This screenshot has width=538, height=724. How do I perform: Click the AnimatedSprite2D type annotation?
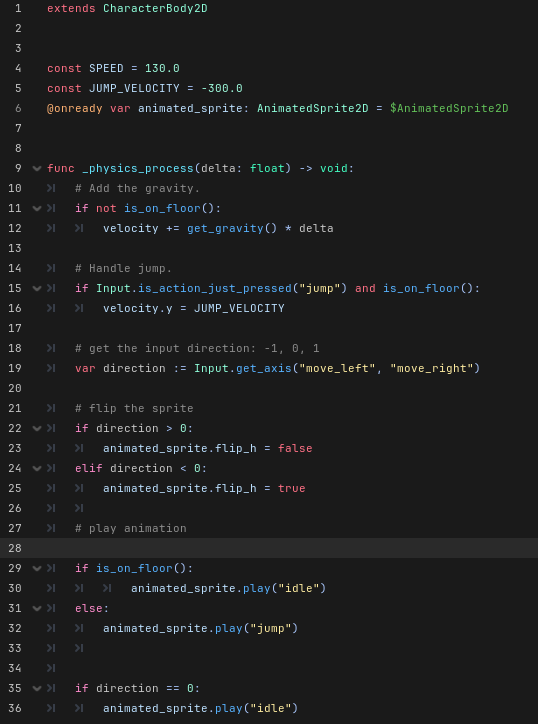[313, 109]
